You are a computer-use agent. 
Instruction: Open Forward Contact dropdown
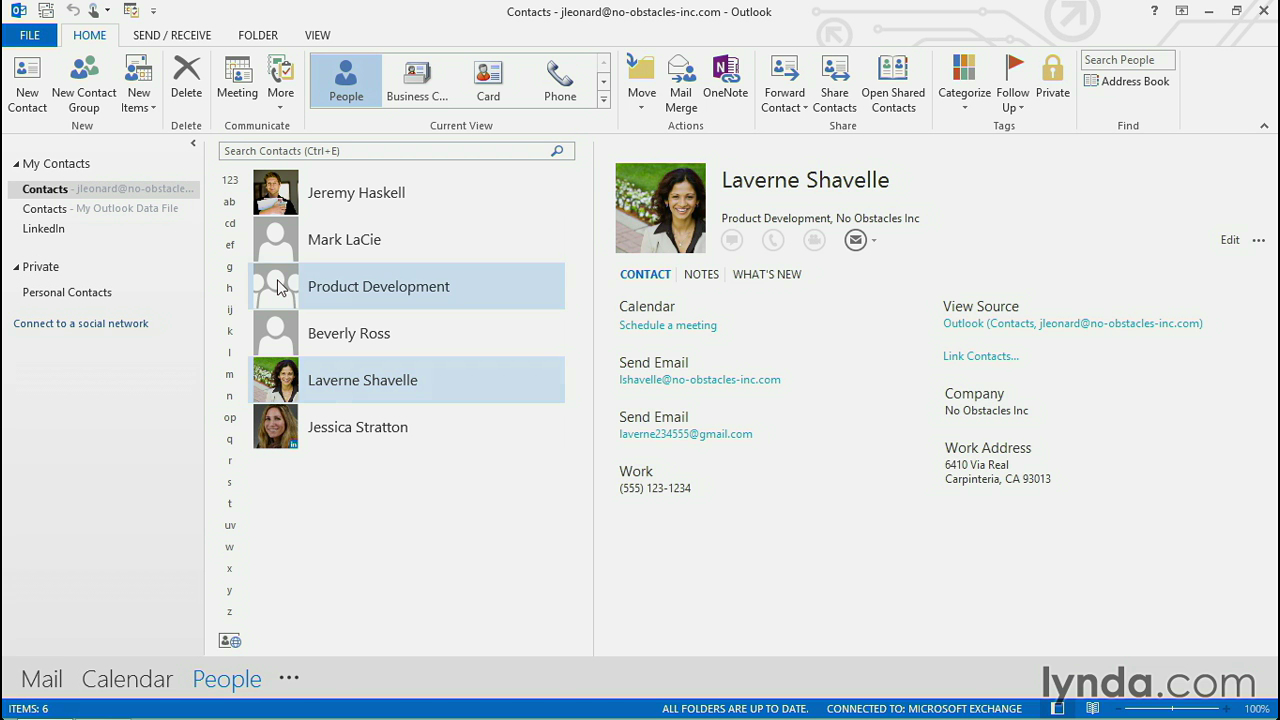pyautogui.click(x=785, y=84)
